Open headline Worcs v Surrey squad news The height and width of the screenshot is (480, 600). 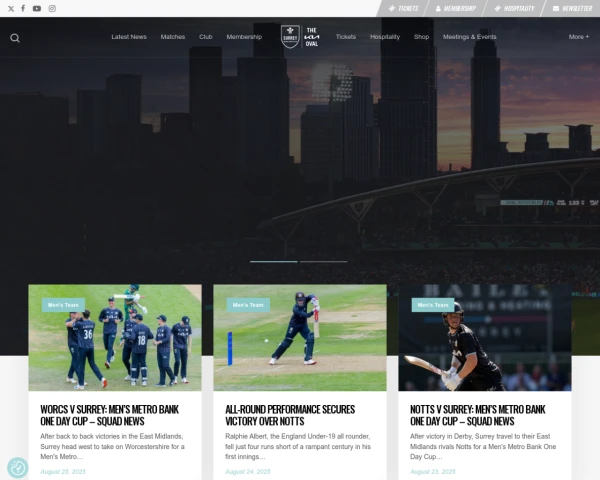(x=109, y=415)
